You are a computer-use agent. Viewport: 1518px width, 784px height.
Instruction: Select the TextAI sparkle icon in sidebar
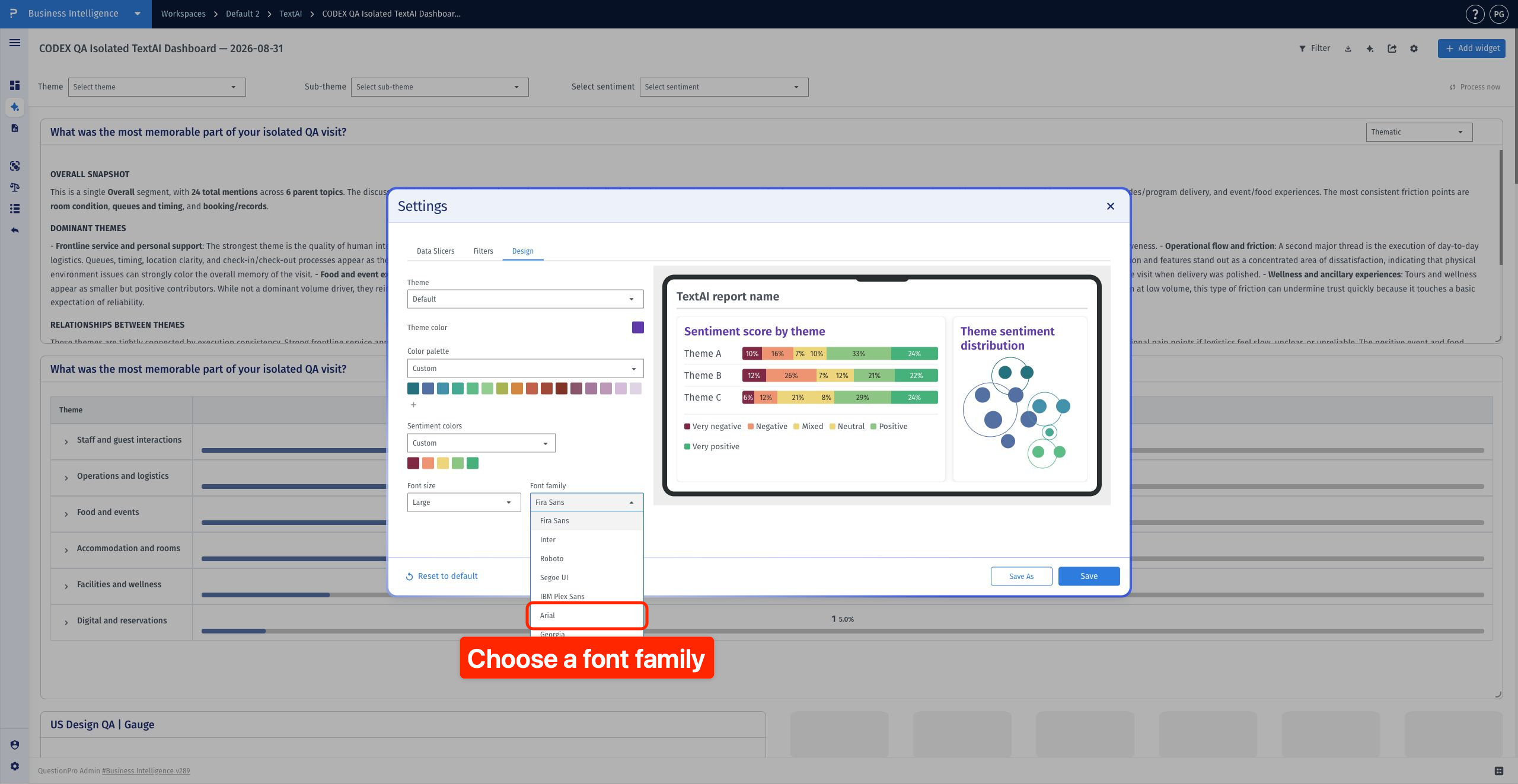(x=15, y=107)
